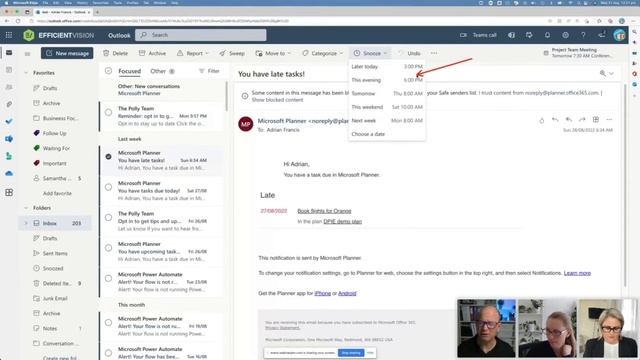Click the Archive toolbar button
Screen dimensions: 640x360
[x=152, y=53]
